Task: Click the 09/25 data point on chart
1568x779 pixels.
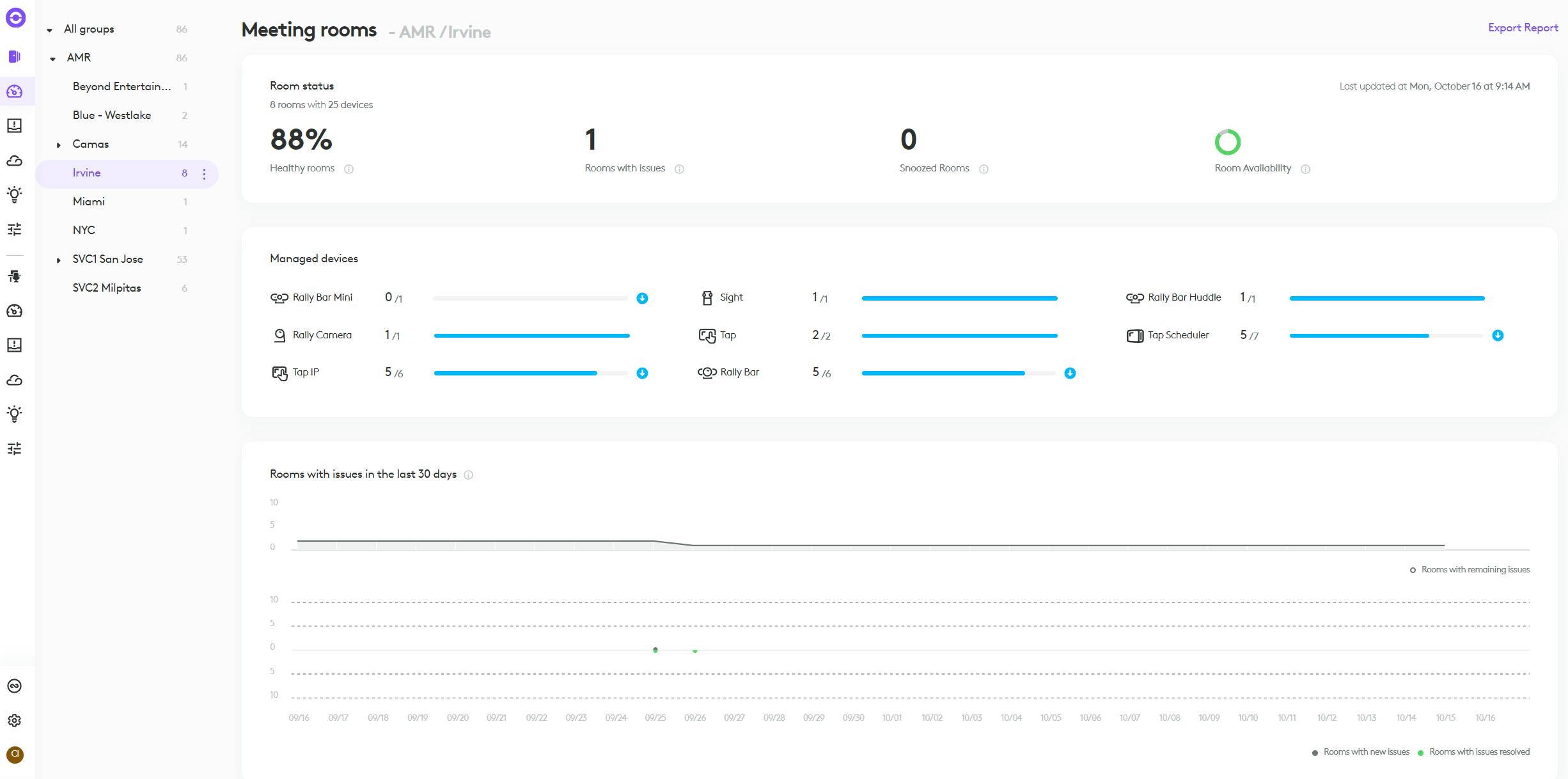Action: pyautogui.click(x=655, y=650)
